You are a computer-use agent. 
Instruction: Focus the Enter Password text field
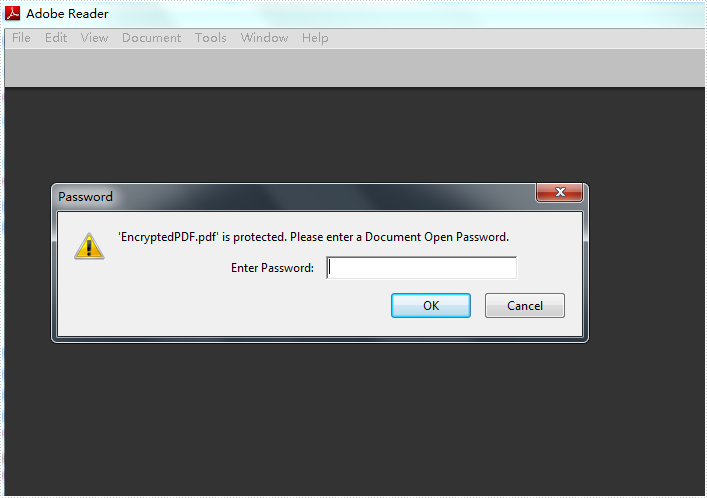pyautogui.click(x=422, y=268)
